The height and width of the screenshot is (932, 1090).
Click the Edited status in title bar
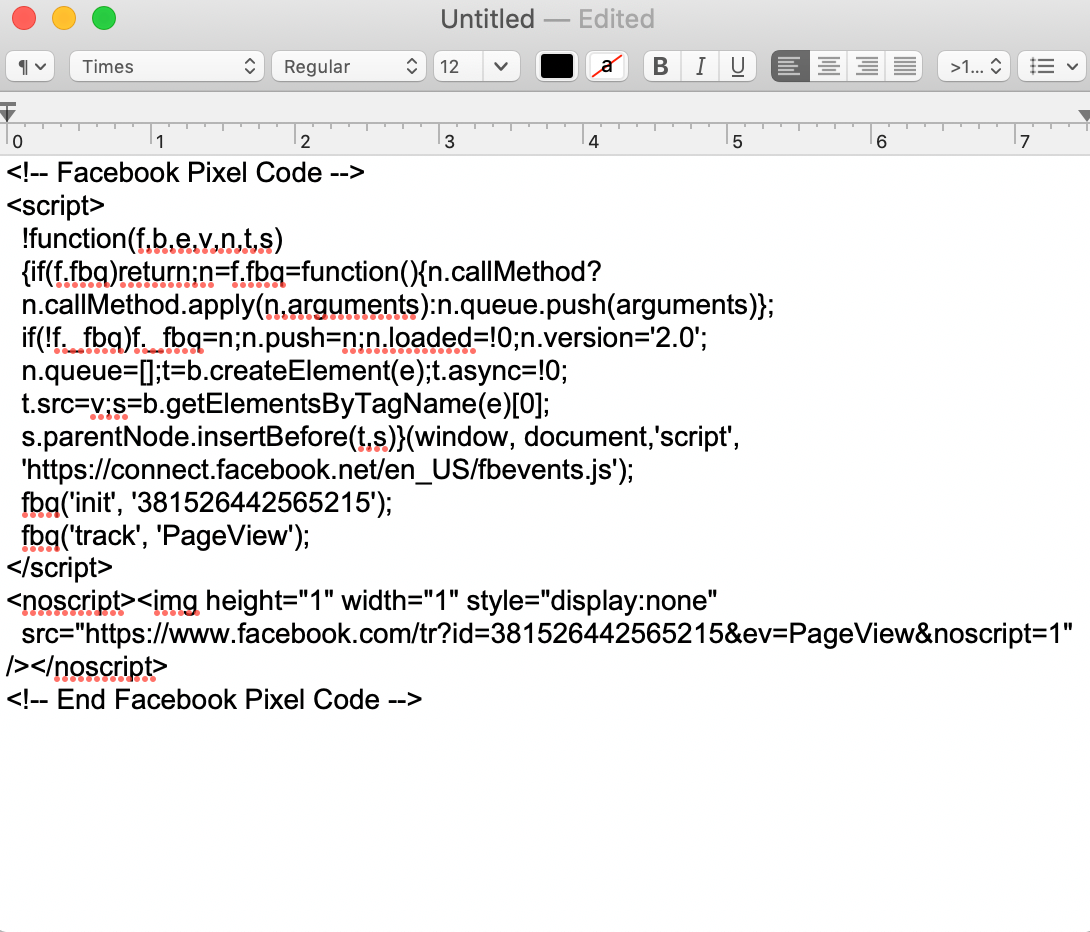(x=617, y=19)
